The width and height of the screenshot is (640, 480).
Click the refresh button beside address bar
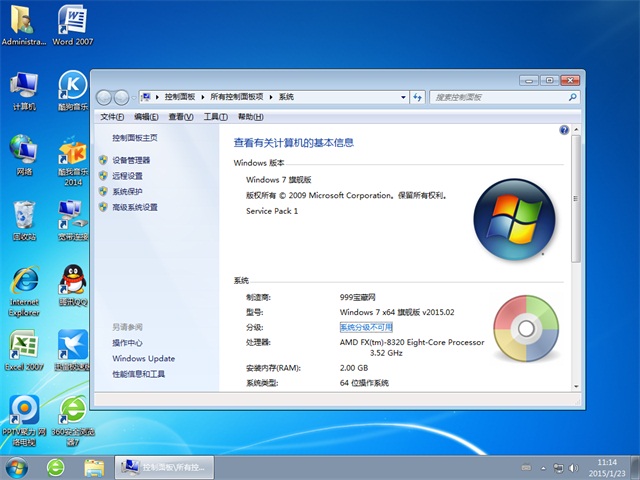point(417,97)
